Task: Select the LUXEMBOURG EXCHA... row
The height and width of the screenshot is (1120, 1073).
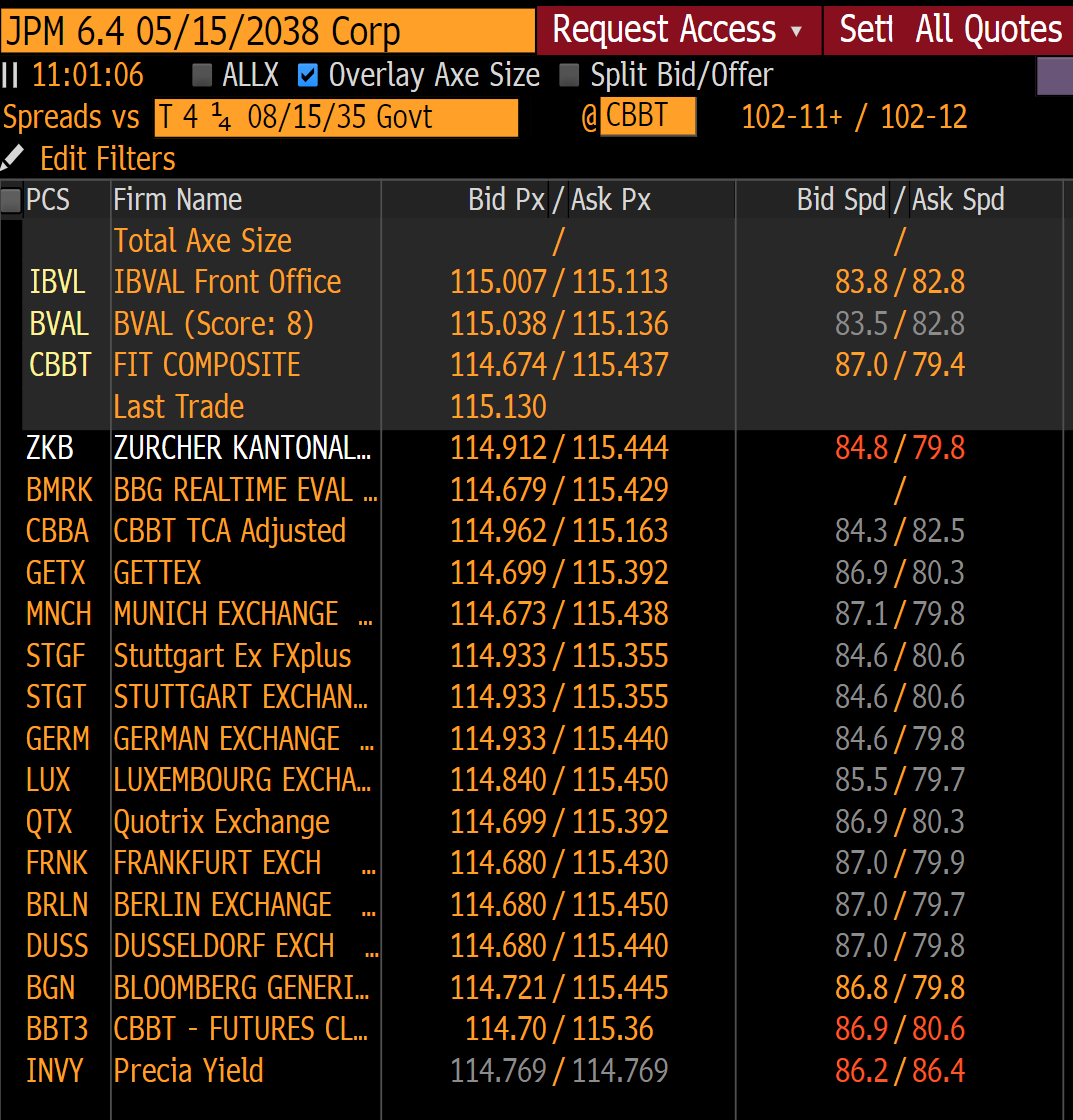Action: coord(543,779)
